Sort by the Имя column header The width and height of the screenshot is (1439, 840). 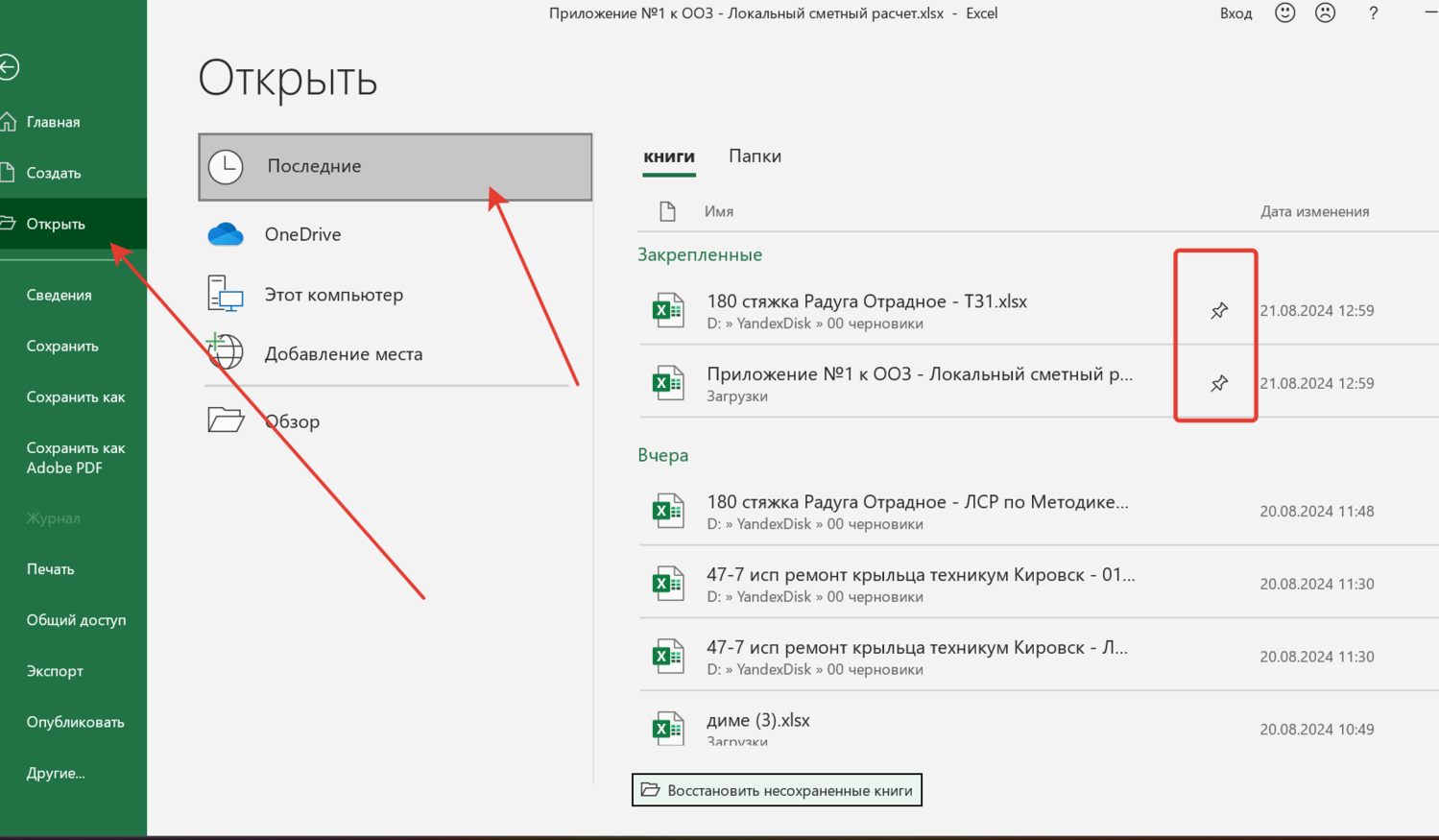tap(719, 211)
